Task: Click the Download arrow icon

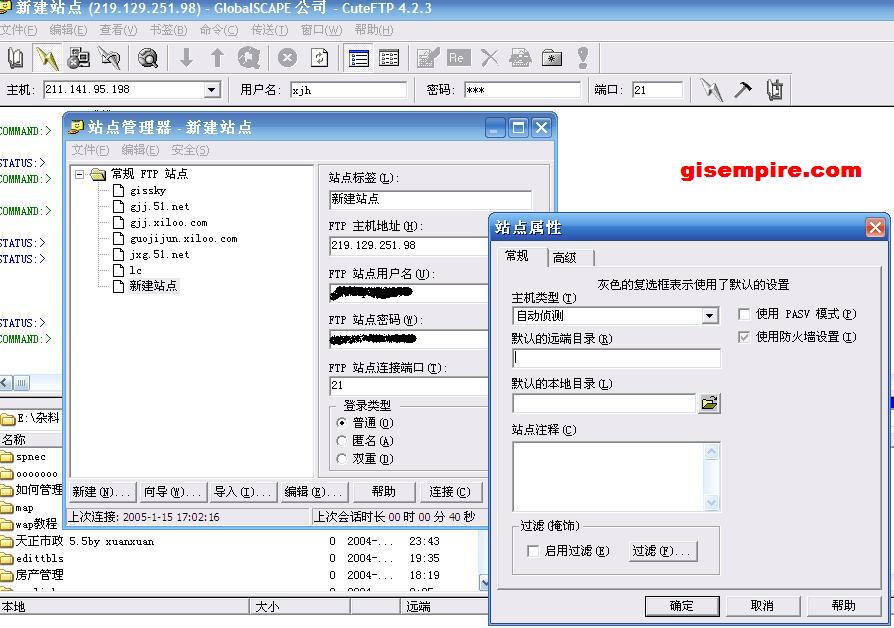Action: (x=186, y=58)
